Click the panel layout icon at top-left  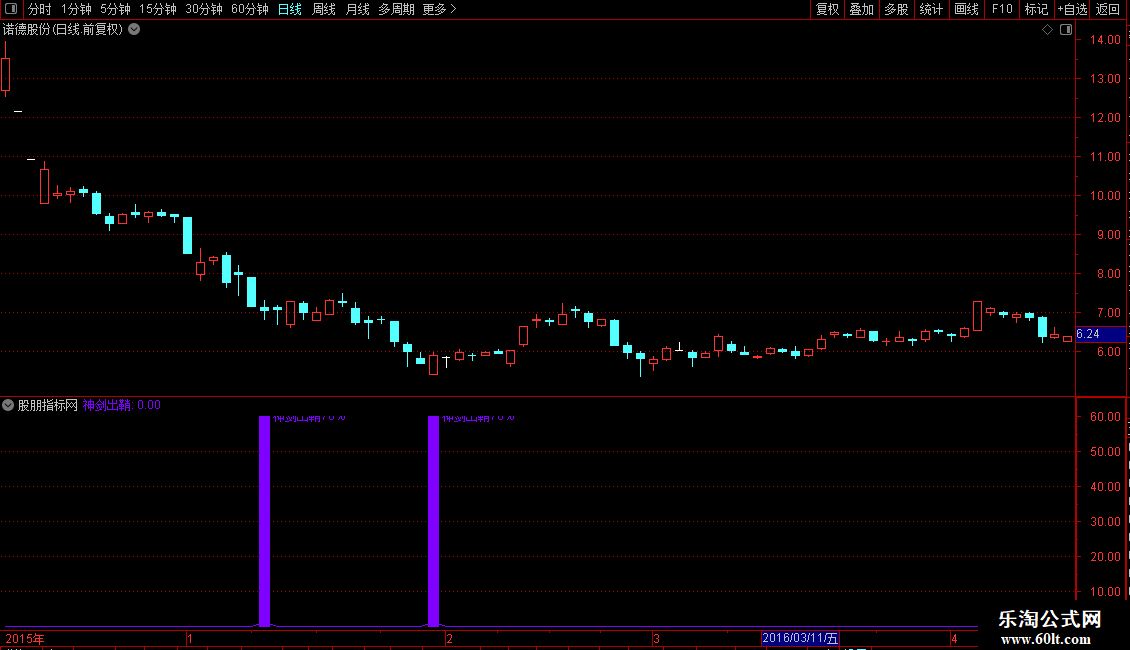point(11,9)
